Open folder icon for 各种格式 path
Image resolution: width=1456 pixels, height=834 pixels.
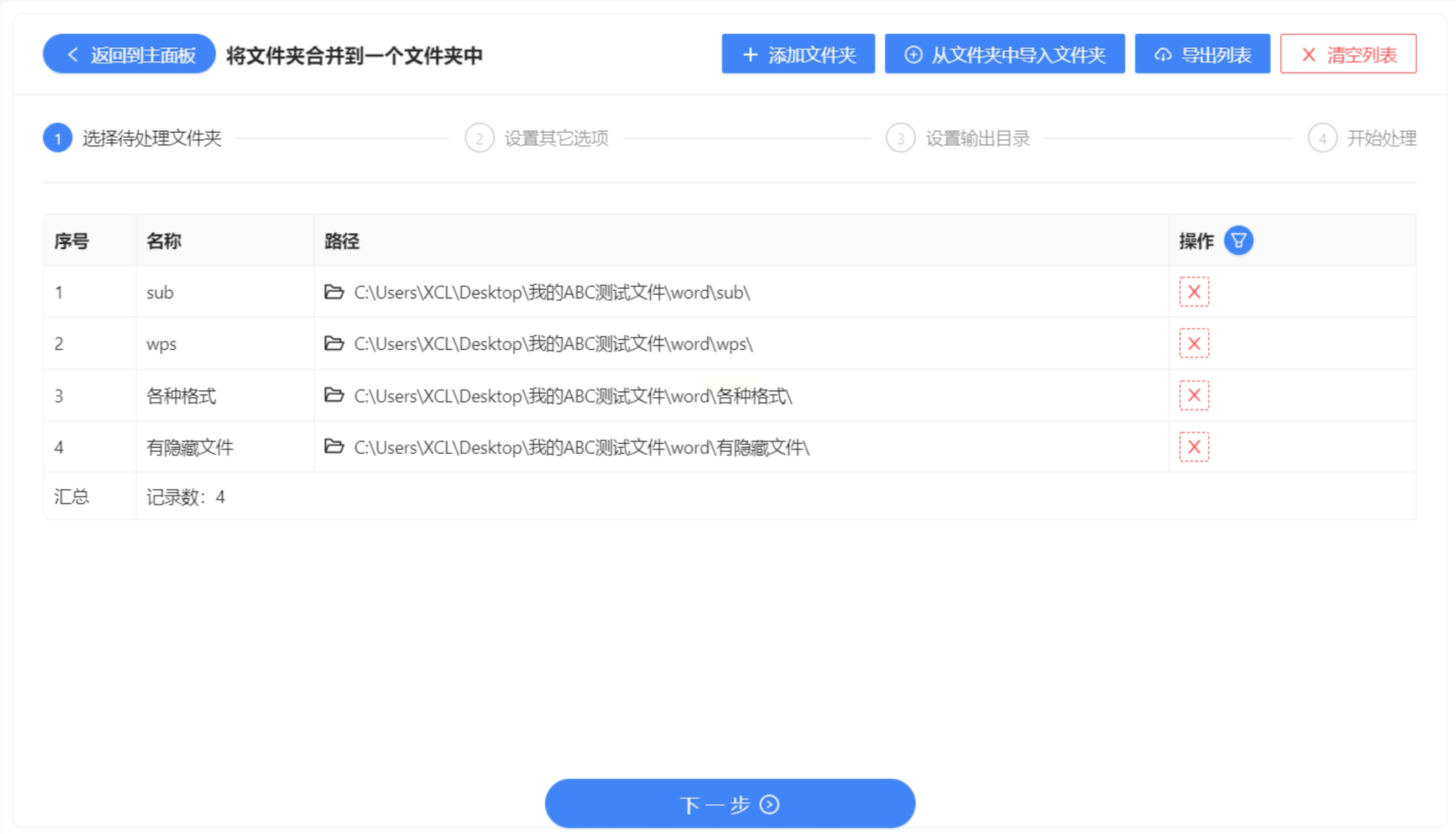[x=334, y=395]
